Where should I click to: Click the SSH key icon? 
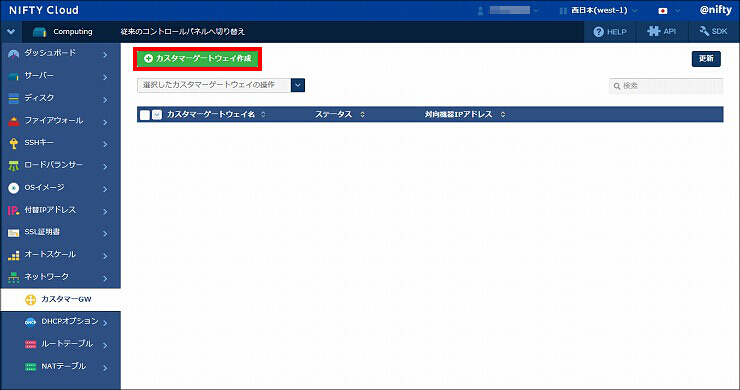[x=14, y=143]
